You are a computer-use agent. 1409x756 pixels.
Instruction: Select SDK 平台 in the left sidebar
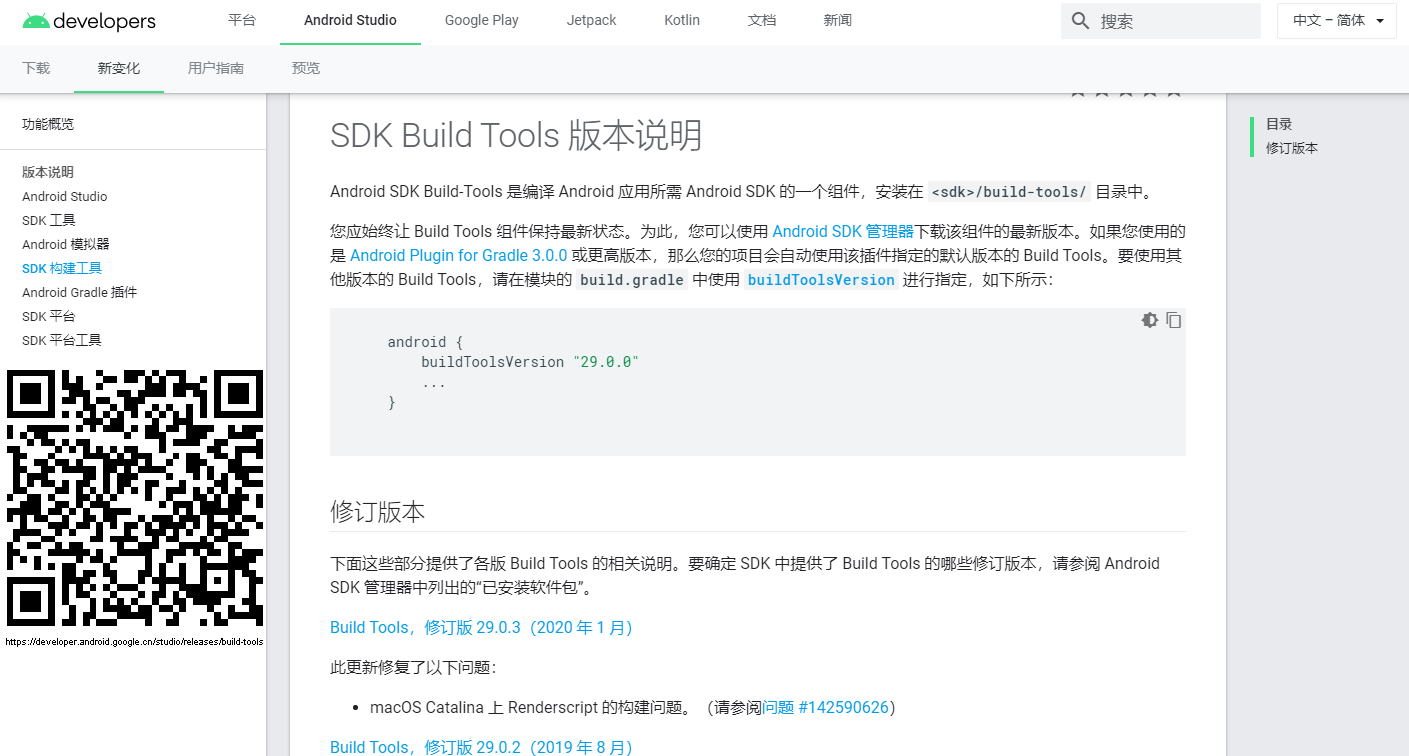[x=46, y=316]
